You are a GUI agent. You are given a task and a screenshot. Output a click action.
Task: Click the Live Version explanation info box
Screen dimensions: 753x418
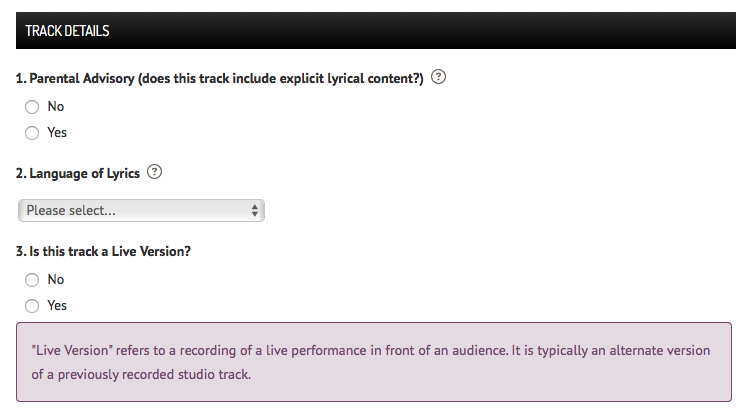374,362
